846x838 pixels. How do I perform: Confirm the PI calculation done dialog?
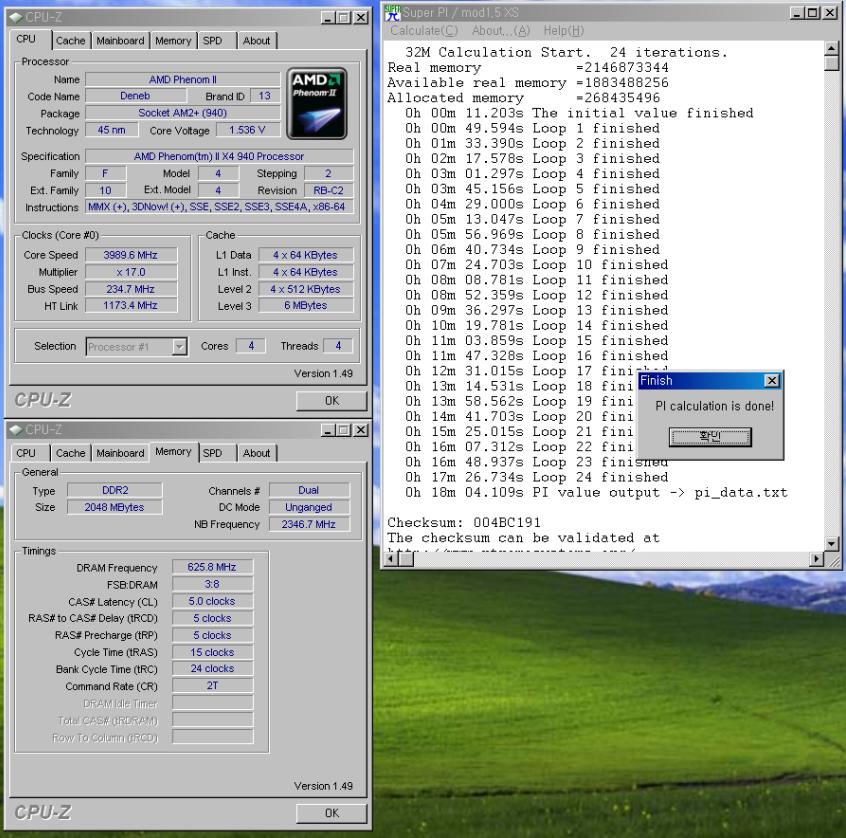[710, 437]
